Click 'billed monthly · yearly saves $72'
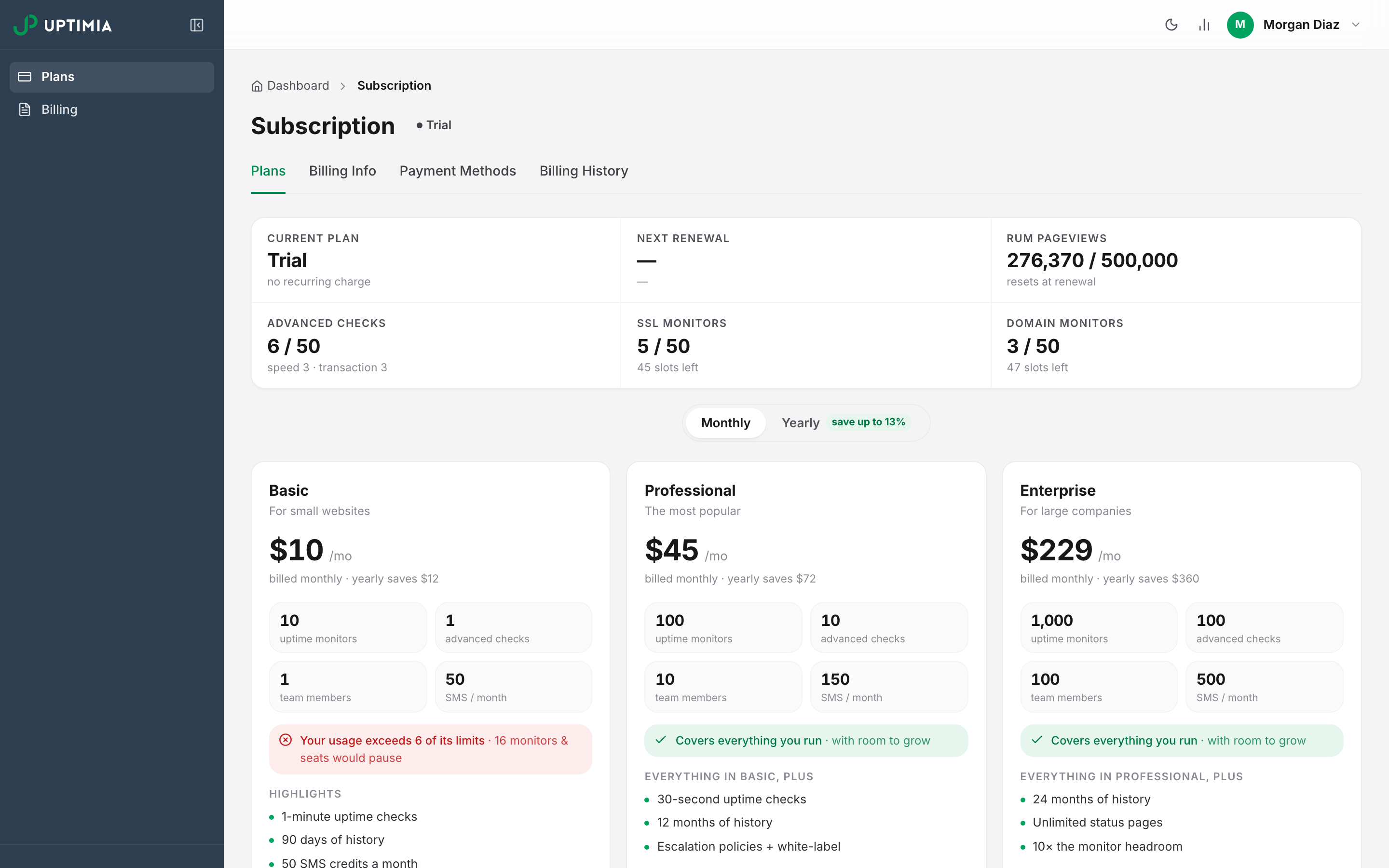Viewport: 1389px width, 868px height. 730,579
